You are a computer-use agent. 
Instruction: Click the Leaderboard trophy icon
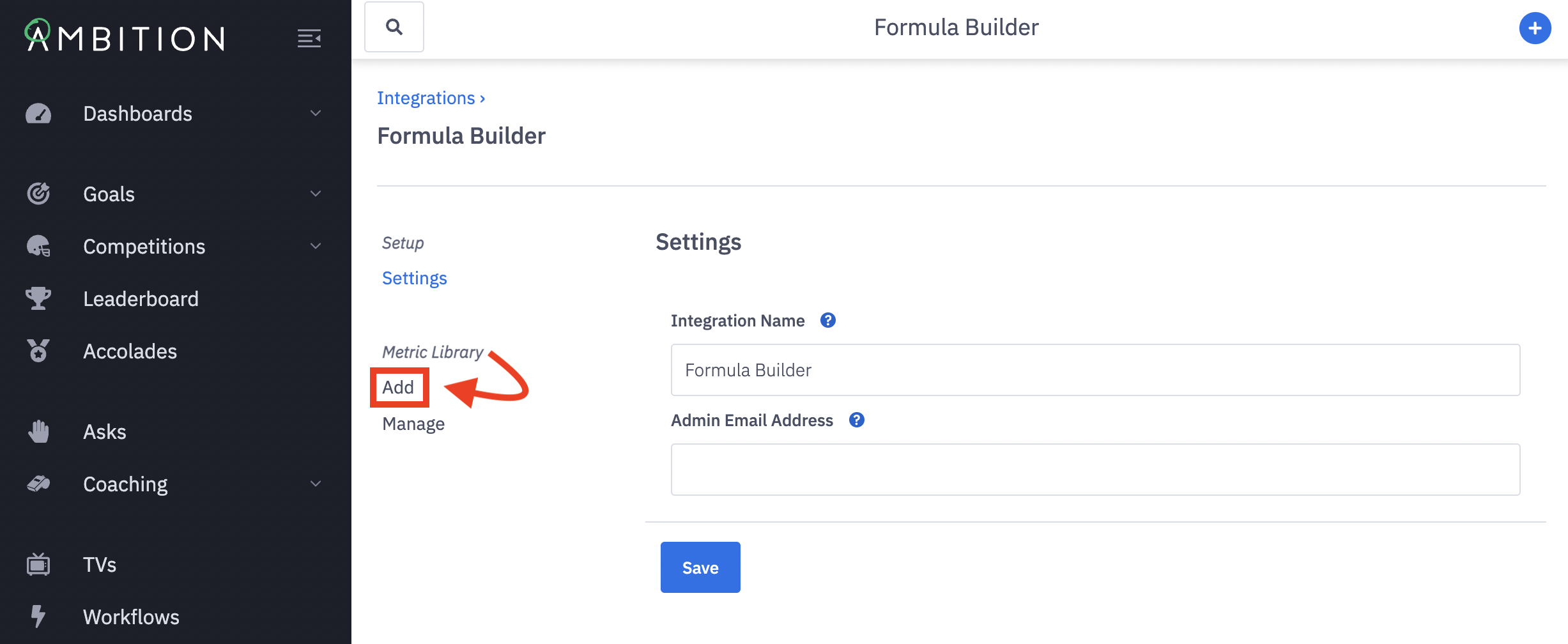(38, 298)
